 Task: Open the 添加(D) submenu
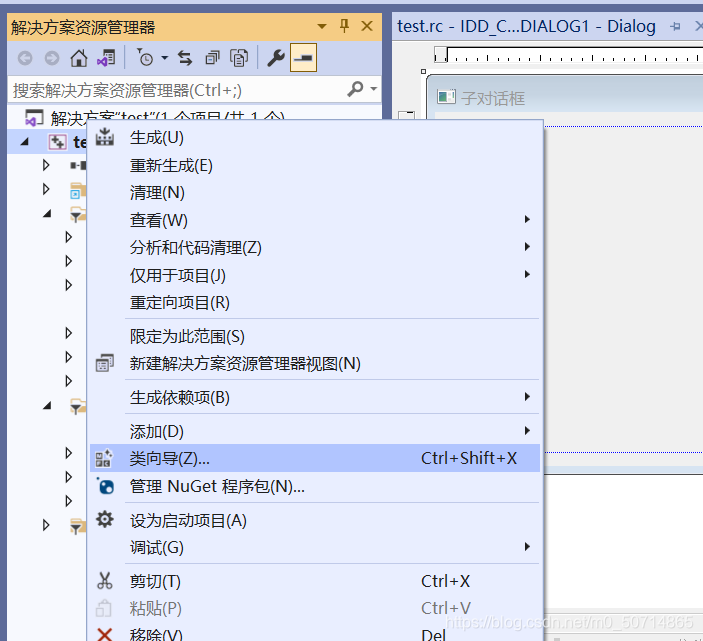pyautogui.click(x=314, y=431)
